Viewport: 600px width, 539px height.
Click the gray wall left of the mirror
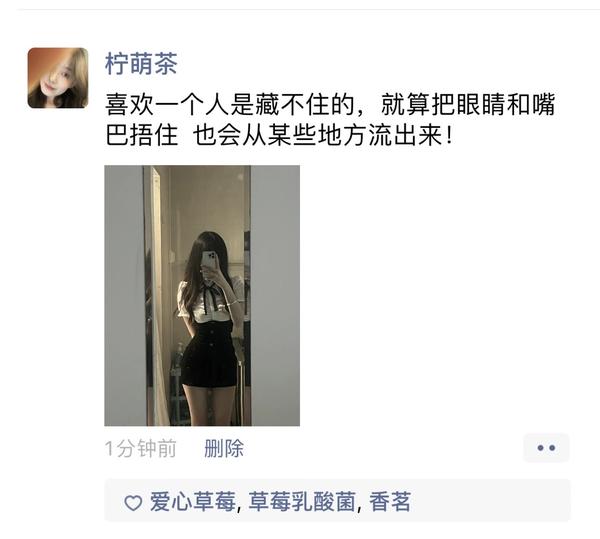tap(124, 296)
